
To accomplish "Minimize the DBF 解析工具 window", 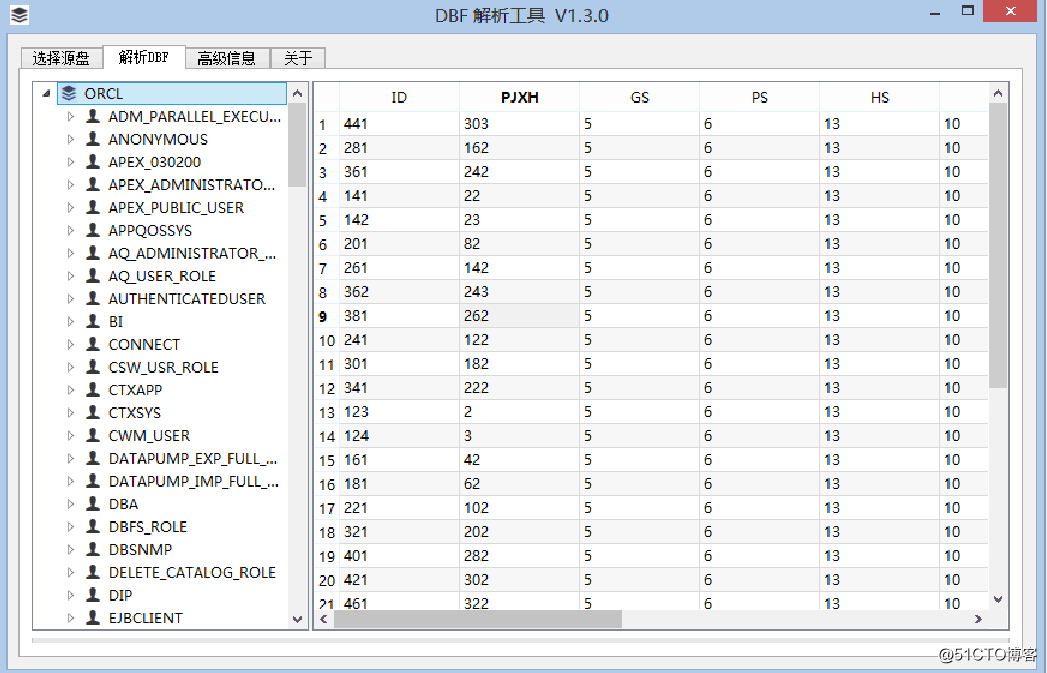I will [935, 12].
